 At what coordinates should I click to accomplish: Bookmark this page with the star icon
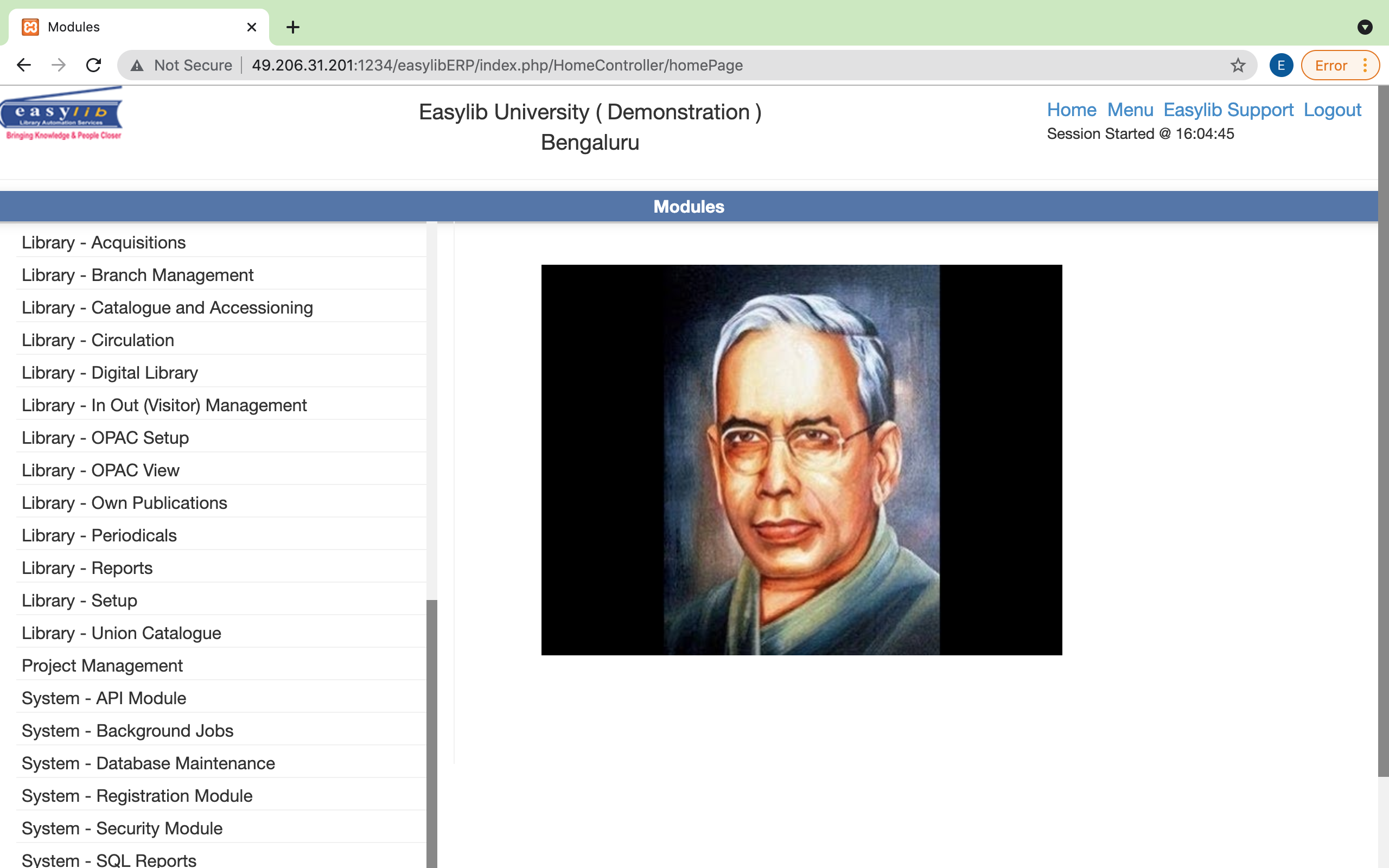pyautogui.click(x=1237, y=65)
